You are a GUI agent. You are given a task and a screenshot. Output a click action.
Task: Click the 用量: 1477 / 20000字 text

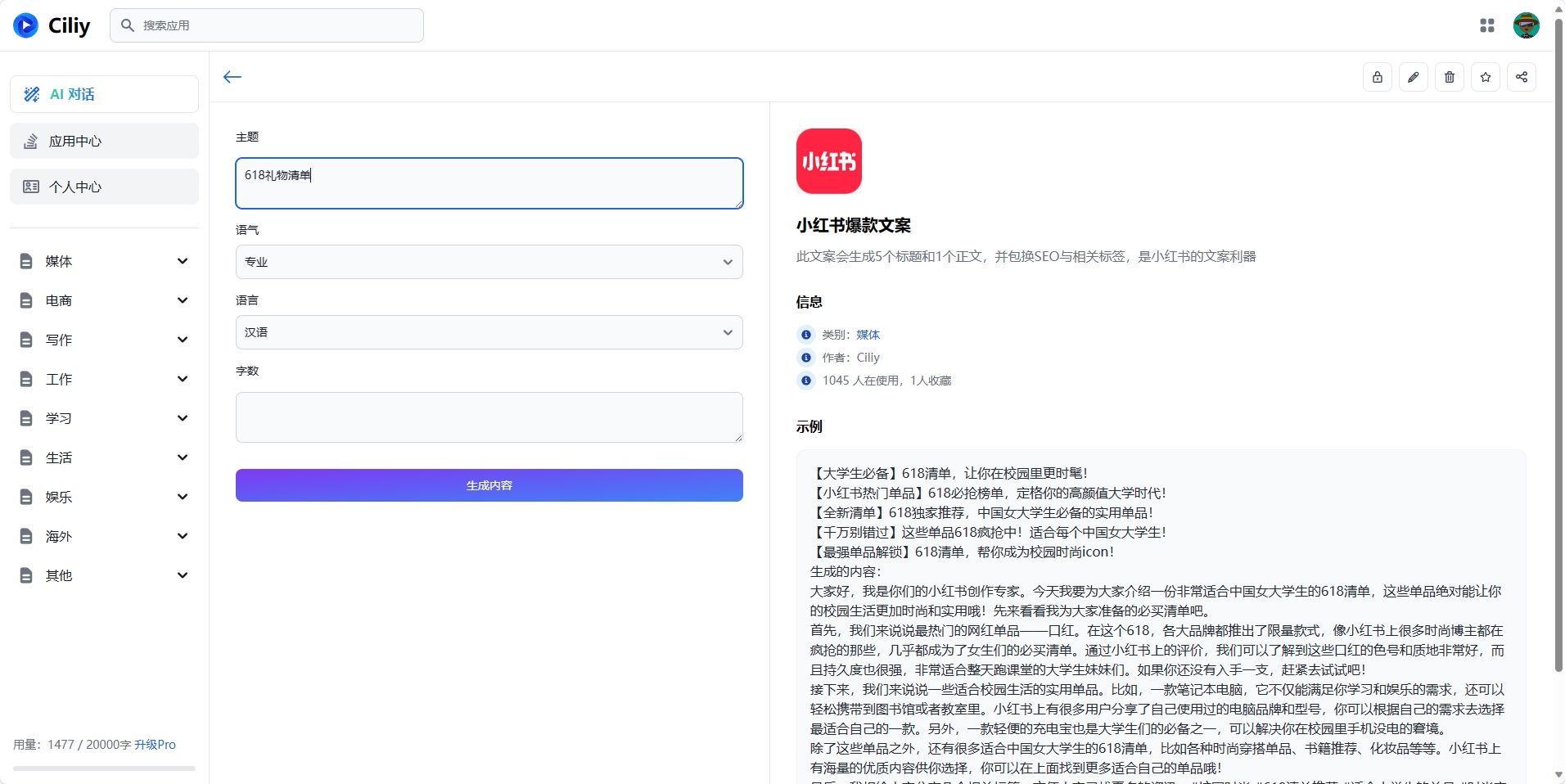pos(72,745)
